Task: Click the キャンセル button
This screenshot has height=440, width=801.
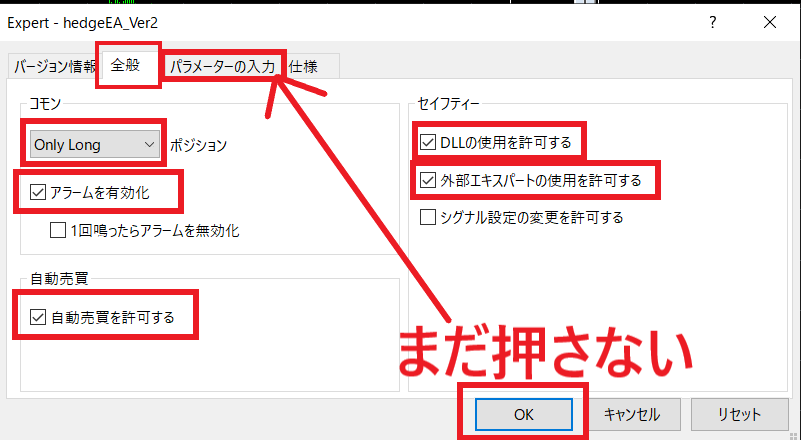Action: click(x=632, y=414)
